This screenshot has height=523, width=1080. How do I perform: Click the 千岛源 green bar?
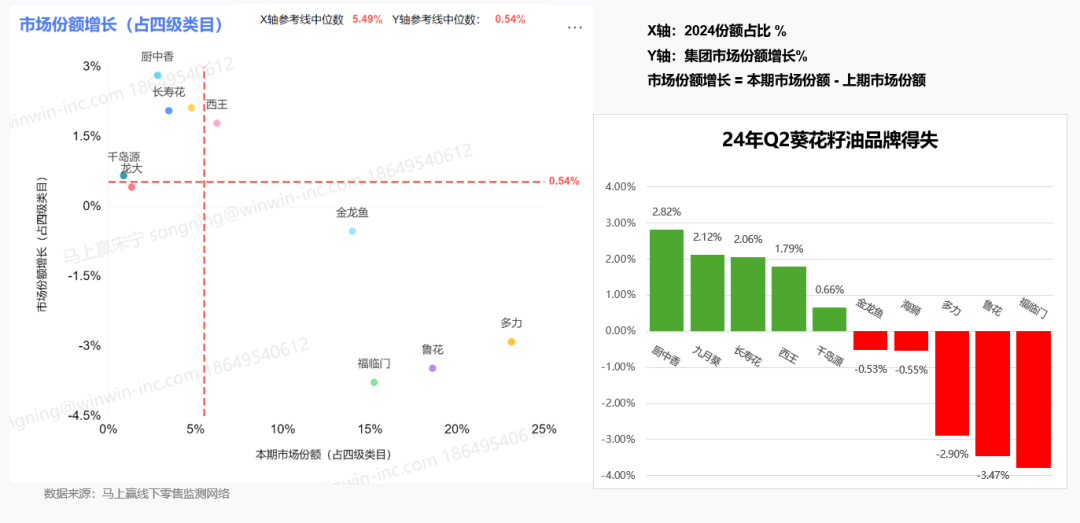[829, 319]
